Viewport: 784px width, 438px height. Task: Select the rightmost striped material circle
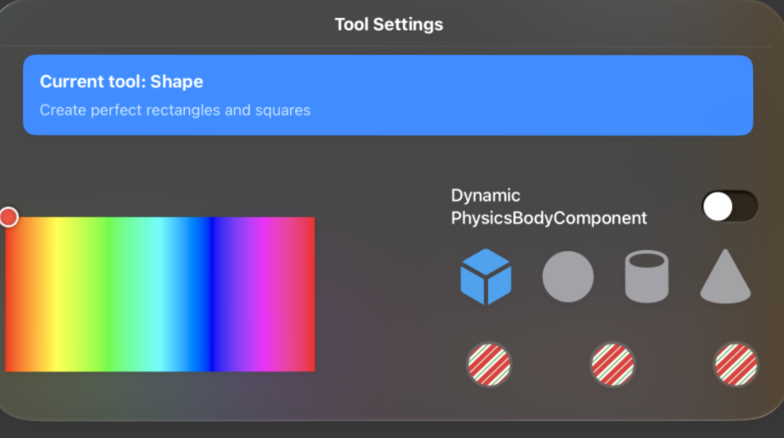tap(735, 364)
